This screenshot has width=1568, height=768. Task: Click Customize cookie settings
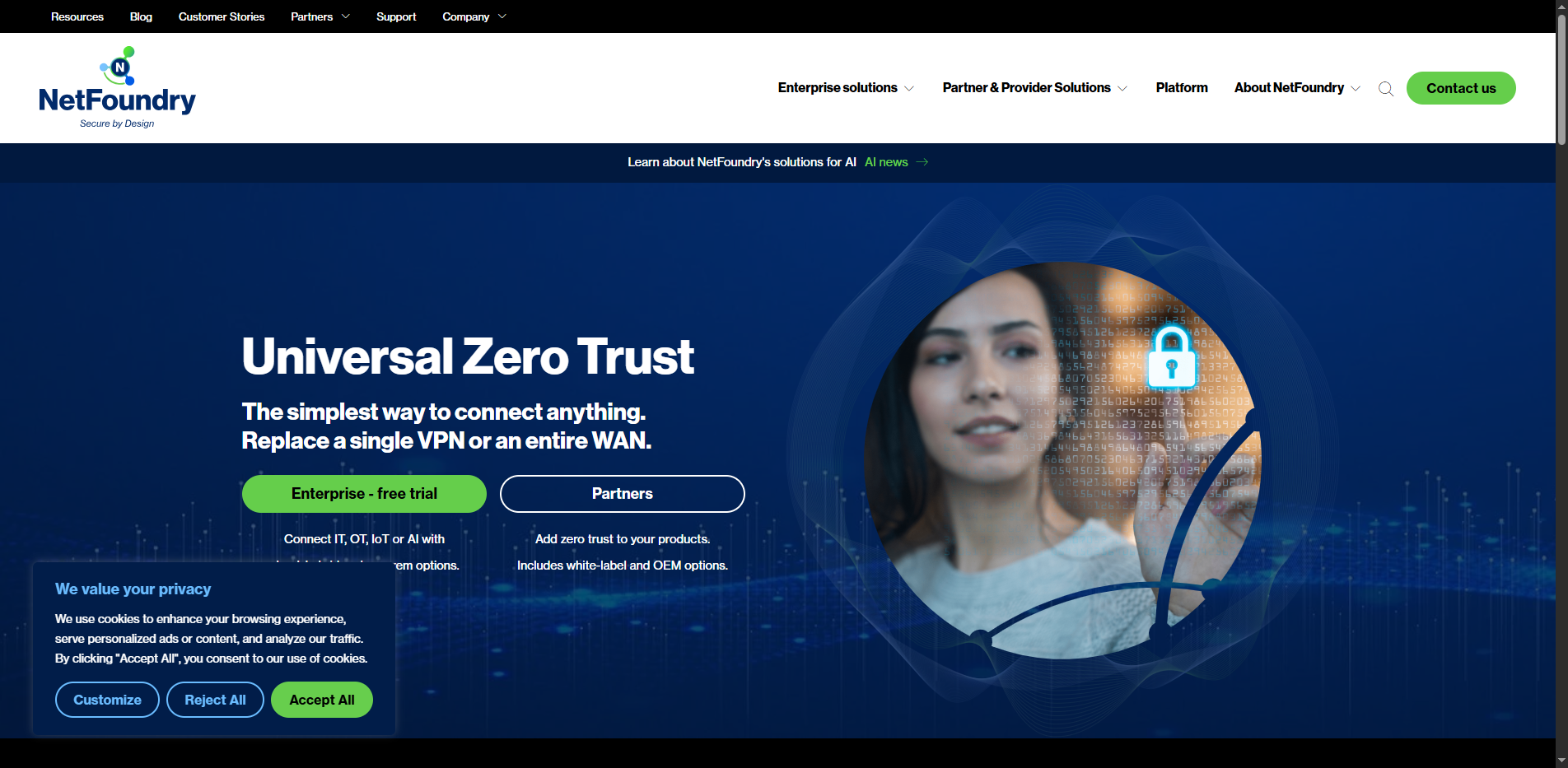point(107,700)
